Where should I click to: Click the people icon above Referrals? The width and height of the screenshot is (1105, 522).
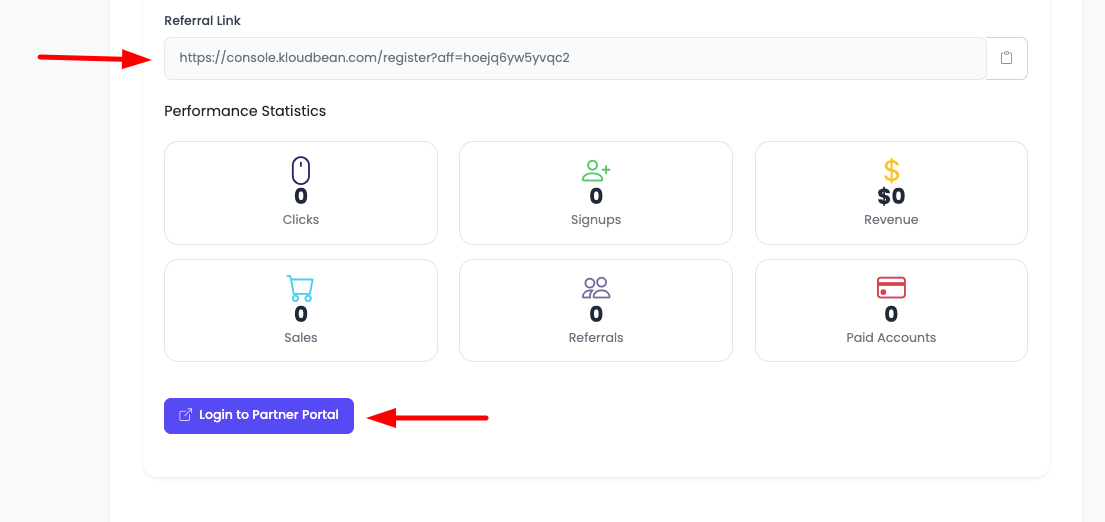596,288
